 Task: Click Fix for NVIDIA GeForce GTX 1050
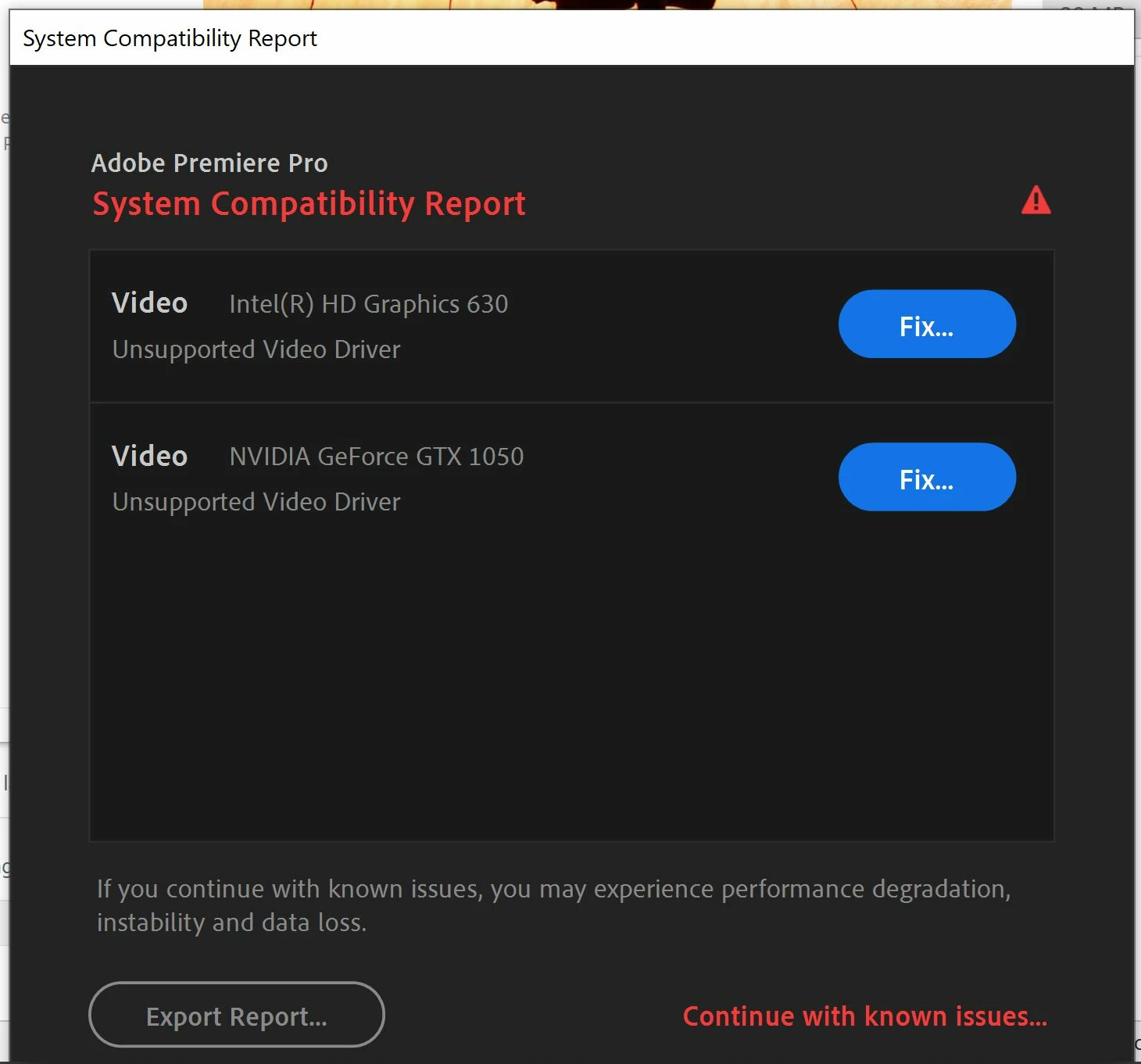927,477
